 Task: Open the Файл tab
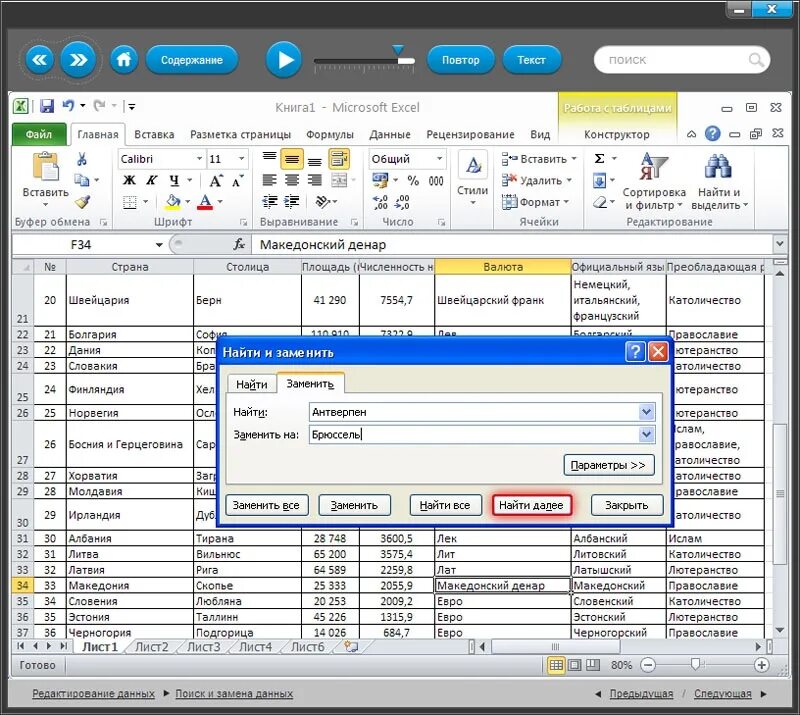pyautogui.click(x=39, y=134)
